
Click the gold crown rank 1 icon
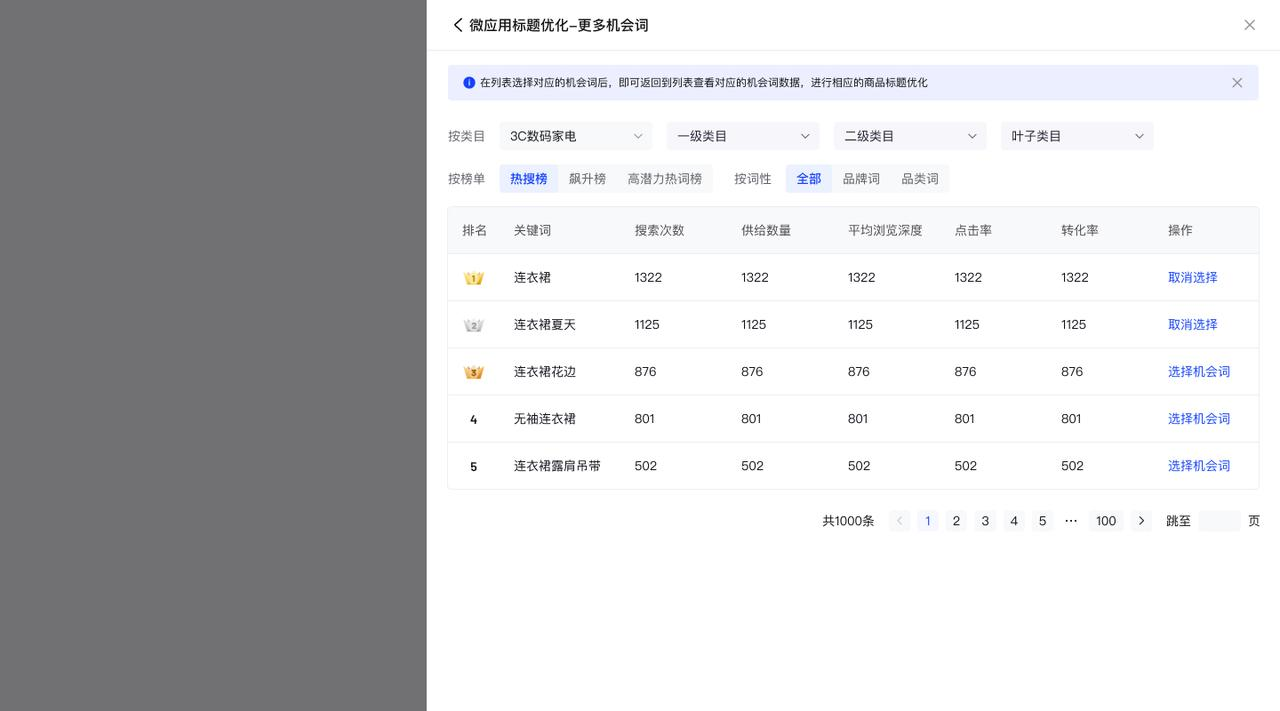[474, 278]
